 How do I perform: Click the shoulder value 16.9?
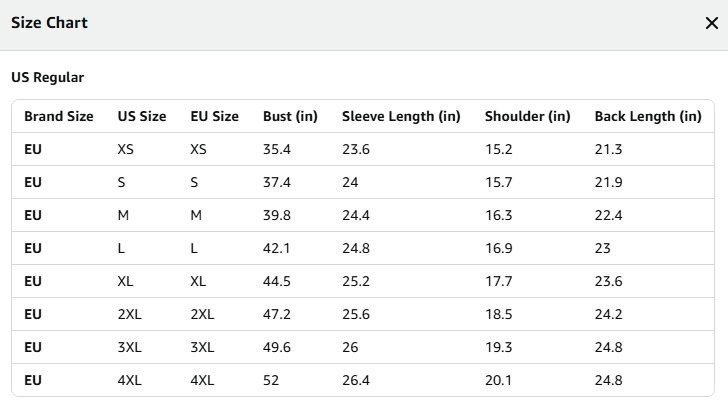pyautogui.click(x=499, y=248)
